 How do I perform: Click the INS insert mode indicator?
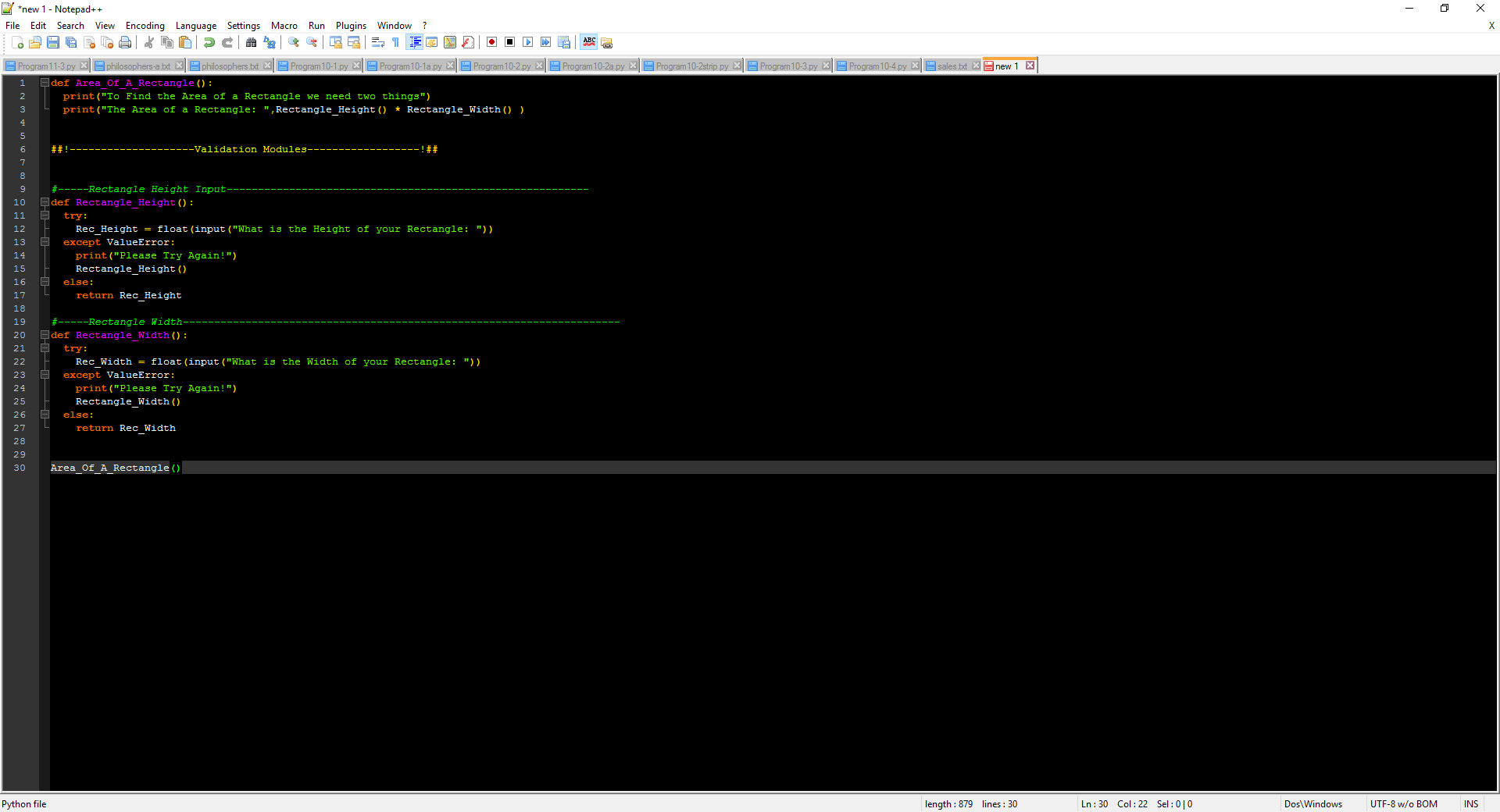(1470, 804)
